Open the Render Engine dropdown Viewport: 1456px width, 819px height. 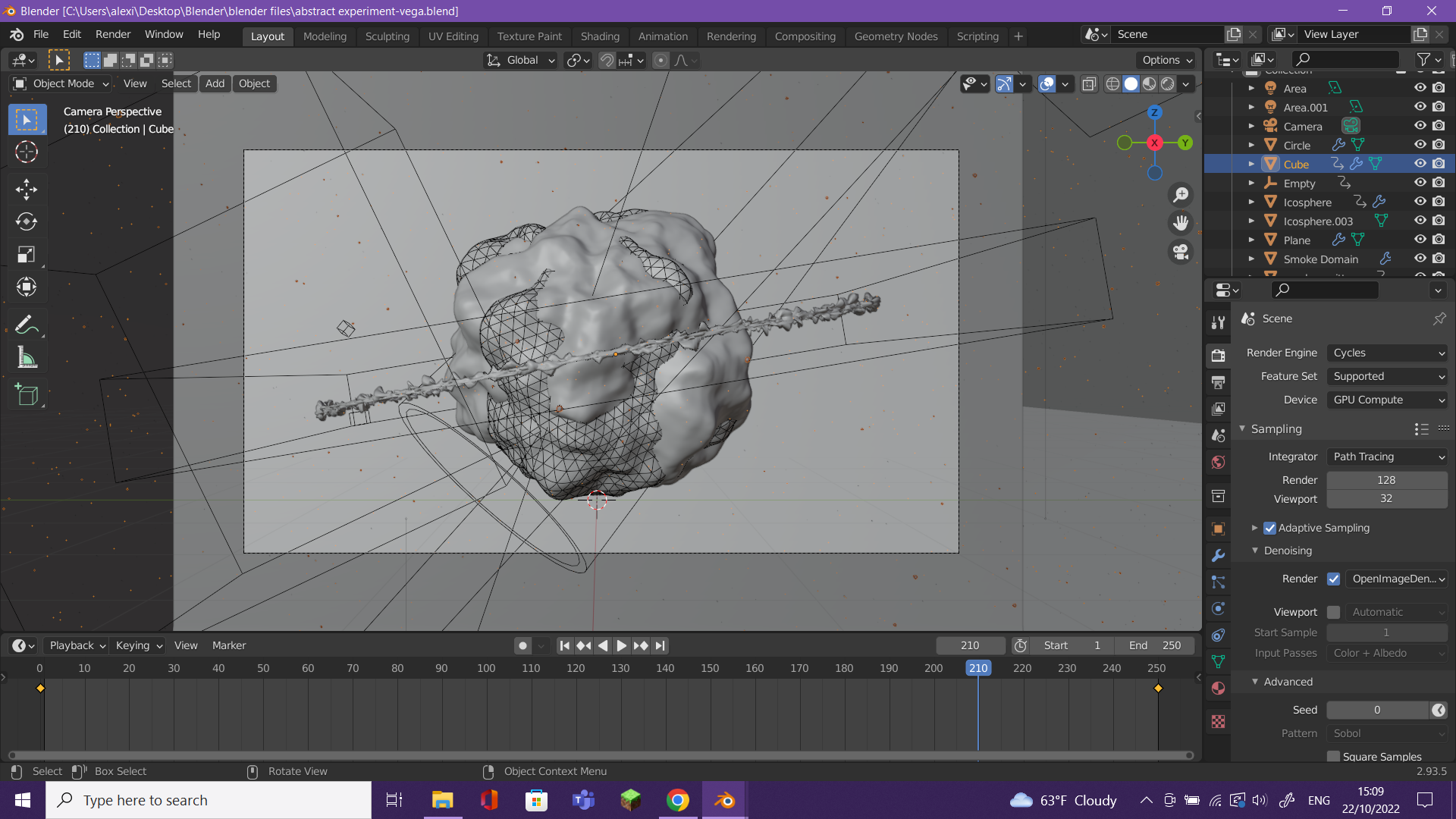click(x=1387, y=353)
